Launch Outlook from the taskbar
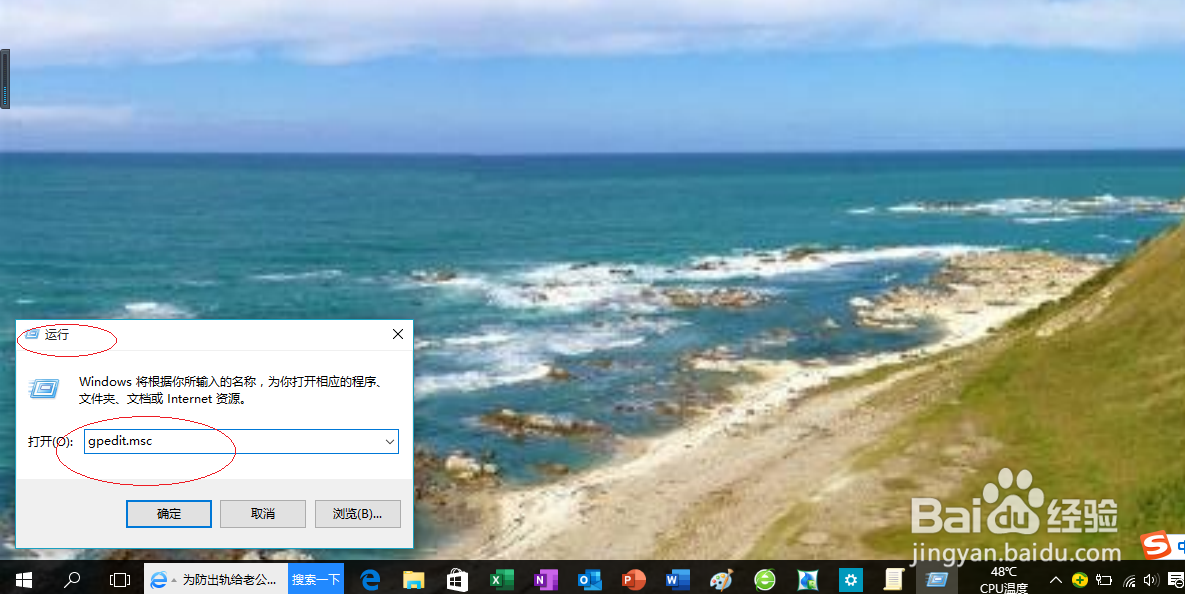The height and width of the screenshot is (594, 1185). (589, 580)
